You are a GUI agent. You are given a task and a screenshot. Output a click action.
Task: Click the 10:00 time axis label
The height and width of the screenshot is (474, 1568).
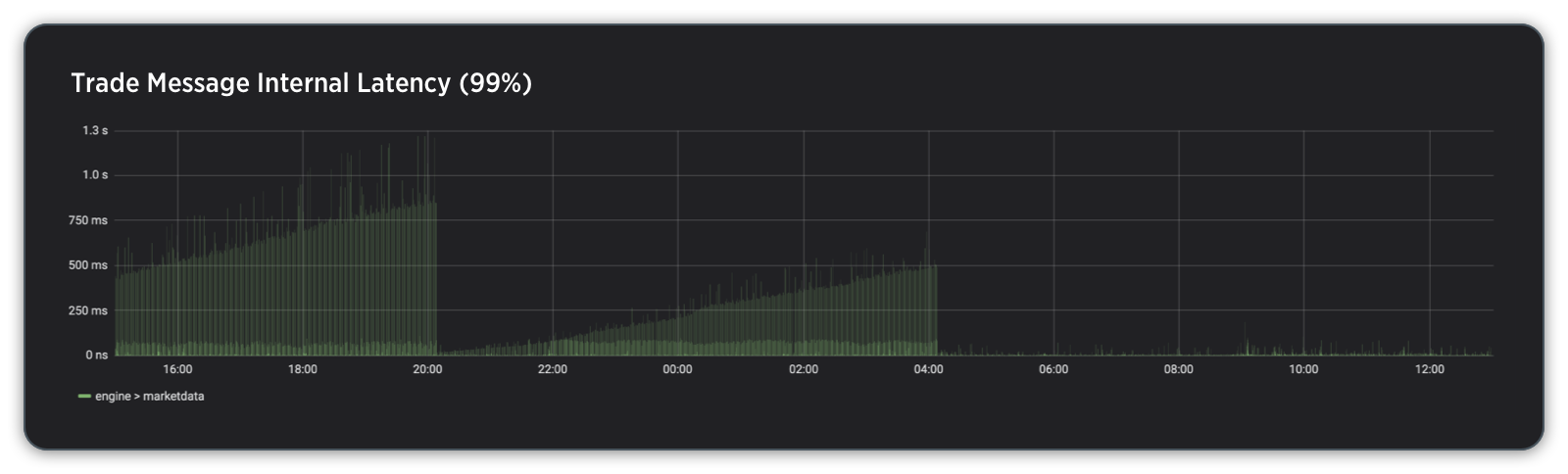point(1303,370)
